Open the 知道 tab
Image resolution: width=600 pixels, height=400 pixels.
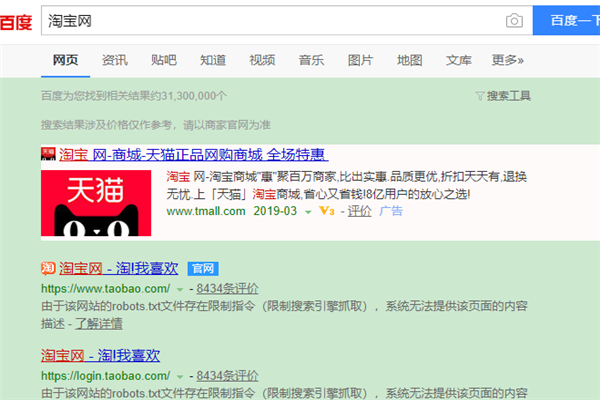213,60
